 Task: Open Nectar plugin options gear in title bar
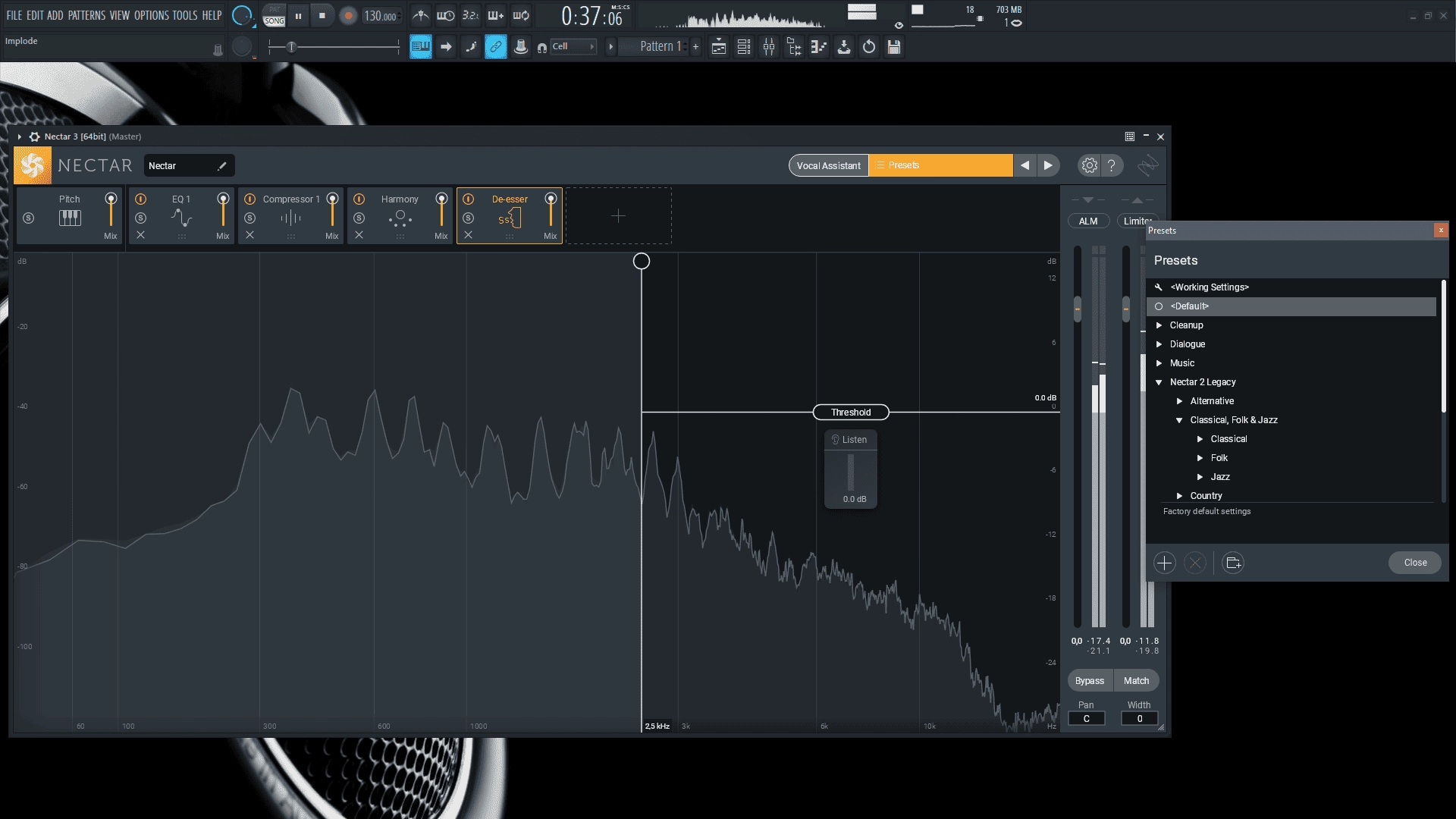click(x=34, y=136)
